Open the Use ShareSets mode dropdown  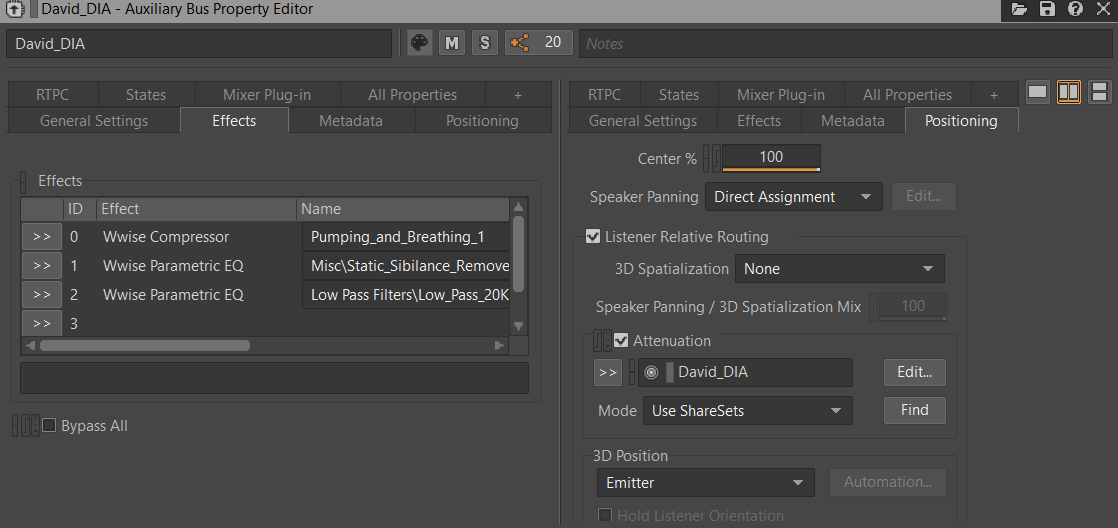click(x=747, y=410)
